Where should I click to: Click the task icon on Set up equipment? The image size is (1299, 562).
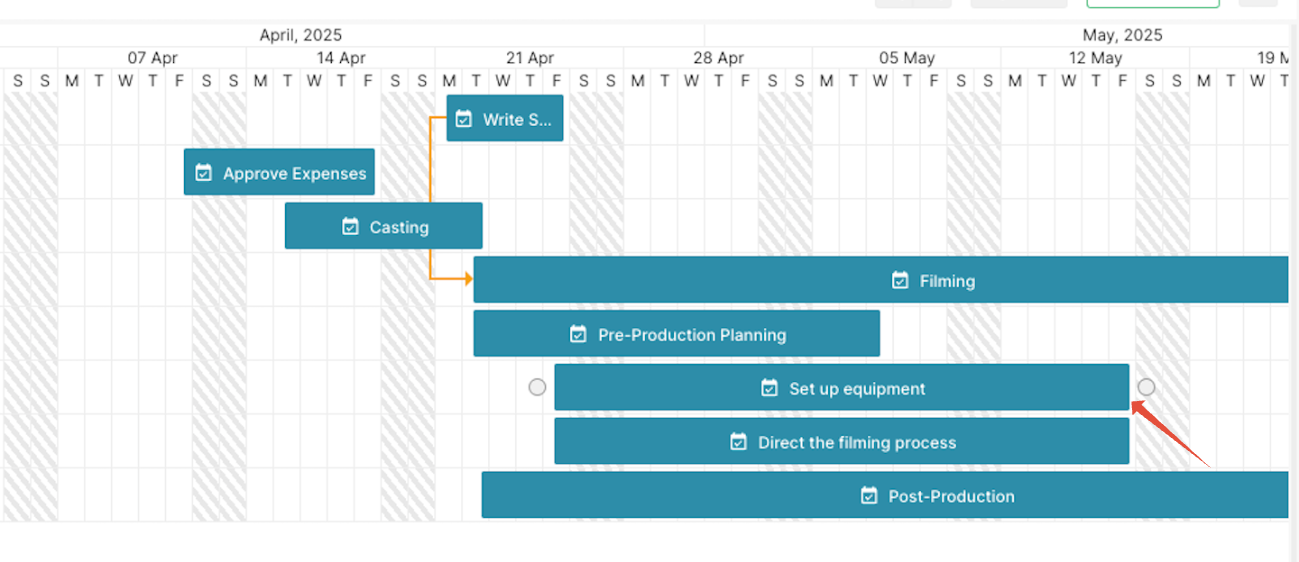click(x=769, y=388)
